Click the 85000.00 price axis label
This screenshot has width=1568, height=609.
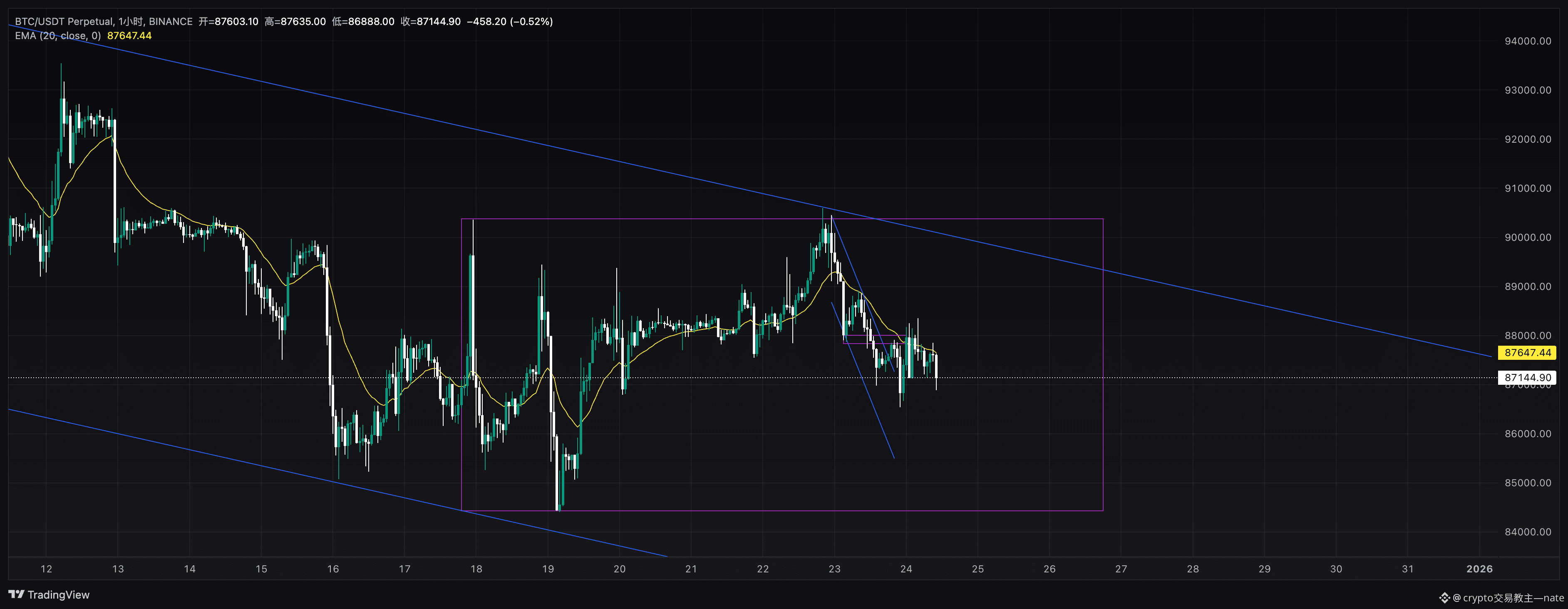pyautogui.click(x=1528, y=483)
